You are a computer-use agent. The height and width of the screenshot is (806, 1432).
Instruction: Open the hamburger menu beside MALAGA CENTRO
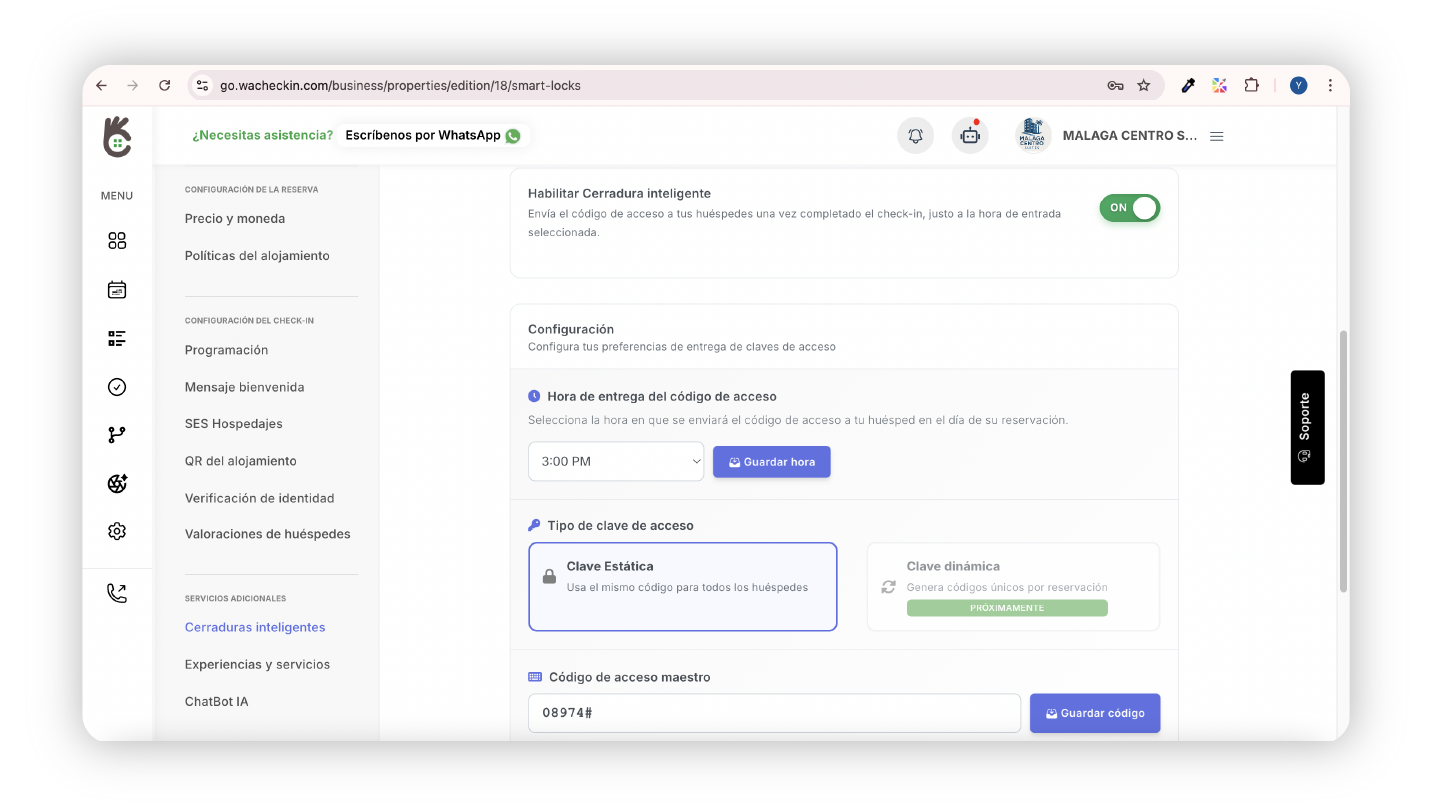1217,136
